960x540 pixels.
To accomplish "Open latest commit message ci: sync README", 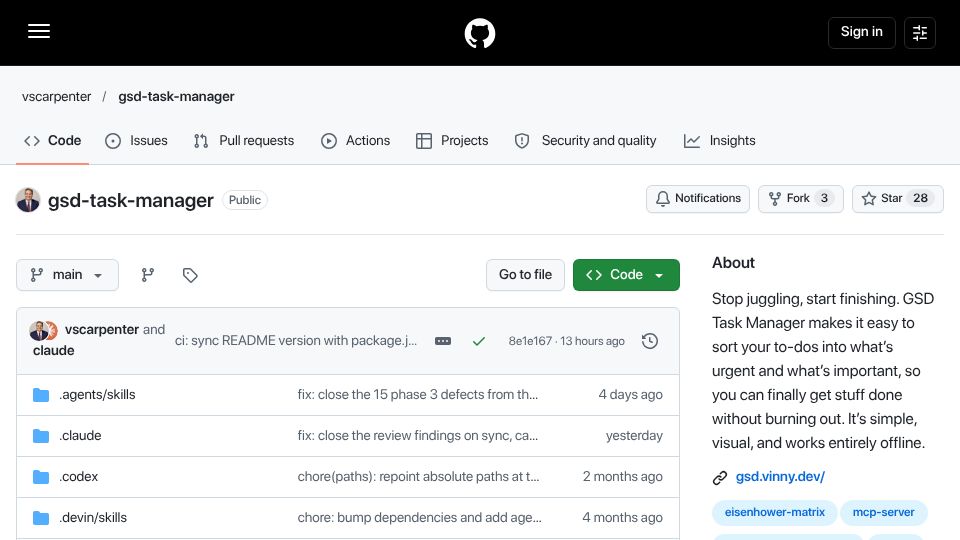I will pyautogui.click(x=296, y=341).
